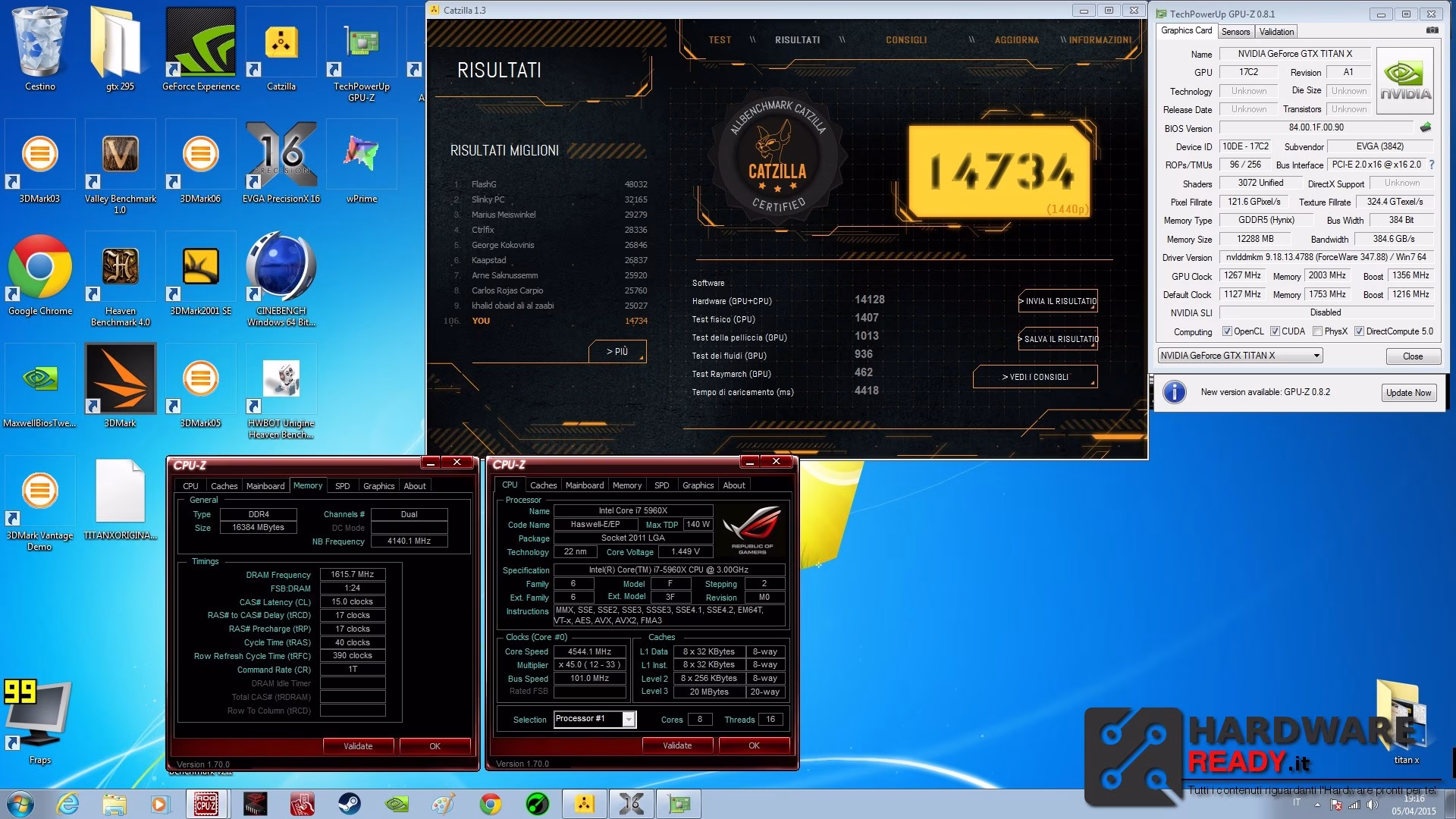
Task: Click INVIA IL RISULTATO button in Catzilla
Action: [1058, 301]
